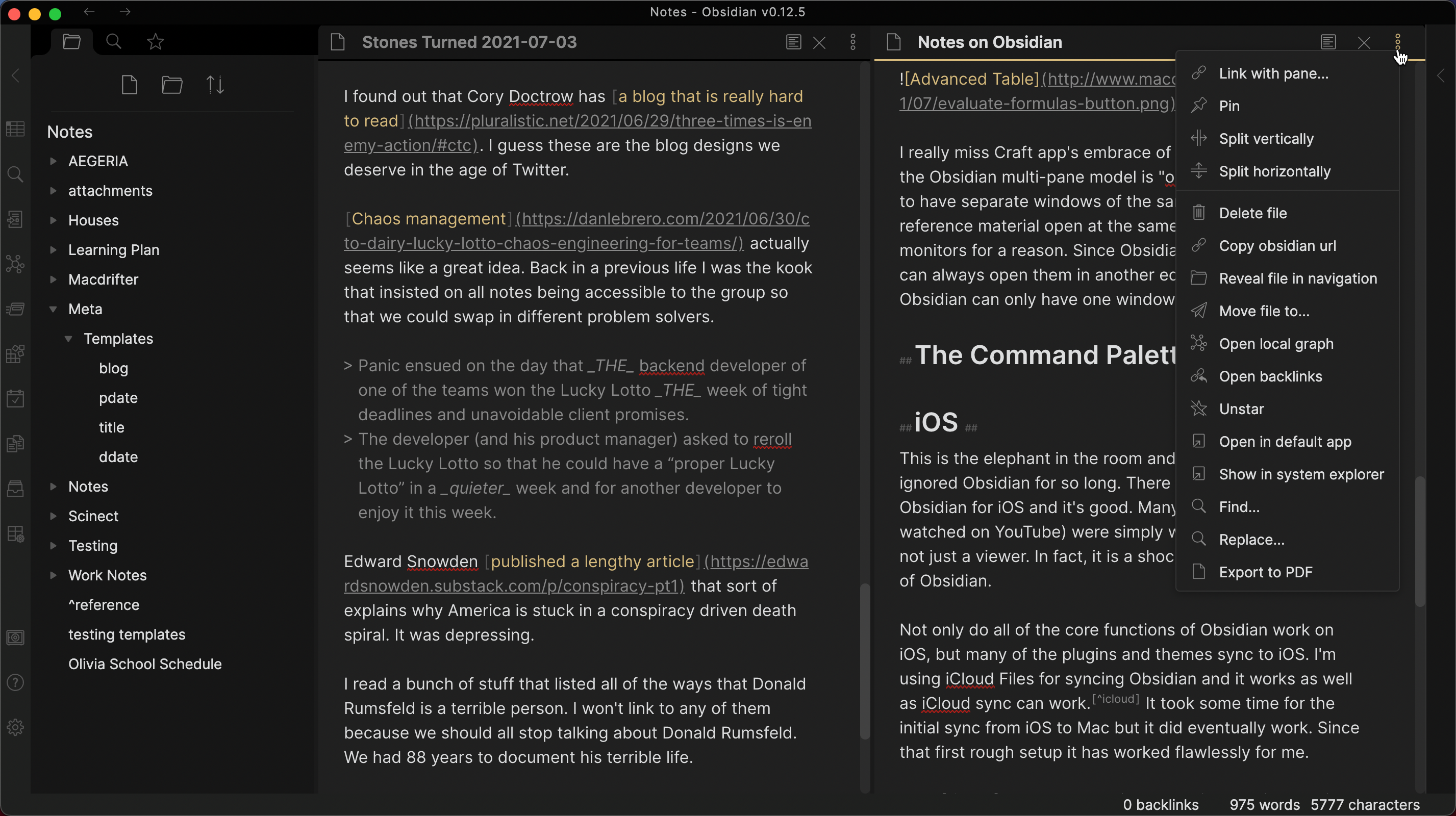Close the Notes on Obsidian pane

click(1364, 42)
